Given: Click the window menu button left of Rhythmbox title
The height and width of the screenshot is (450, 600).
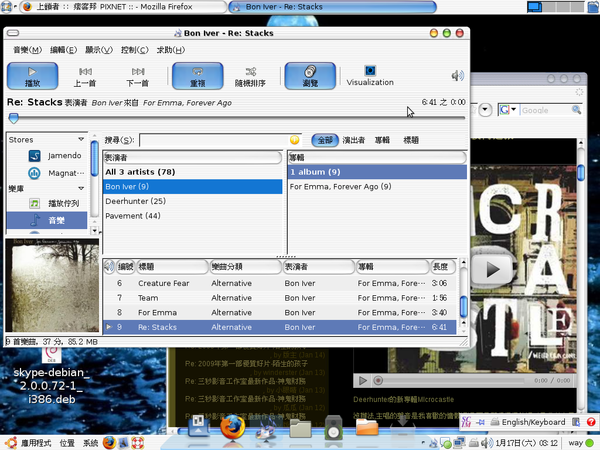Looking at the screenshot, I should [x=13, y=33].
